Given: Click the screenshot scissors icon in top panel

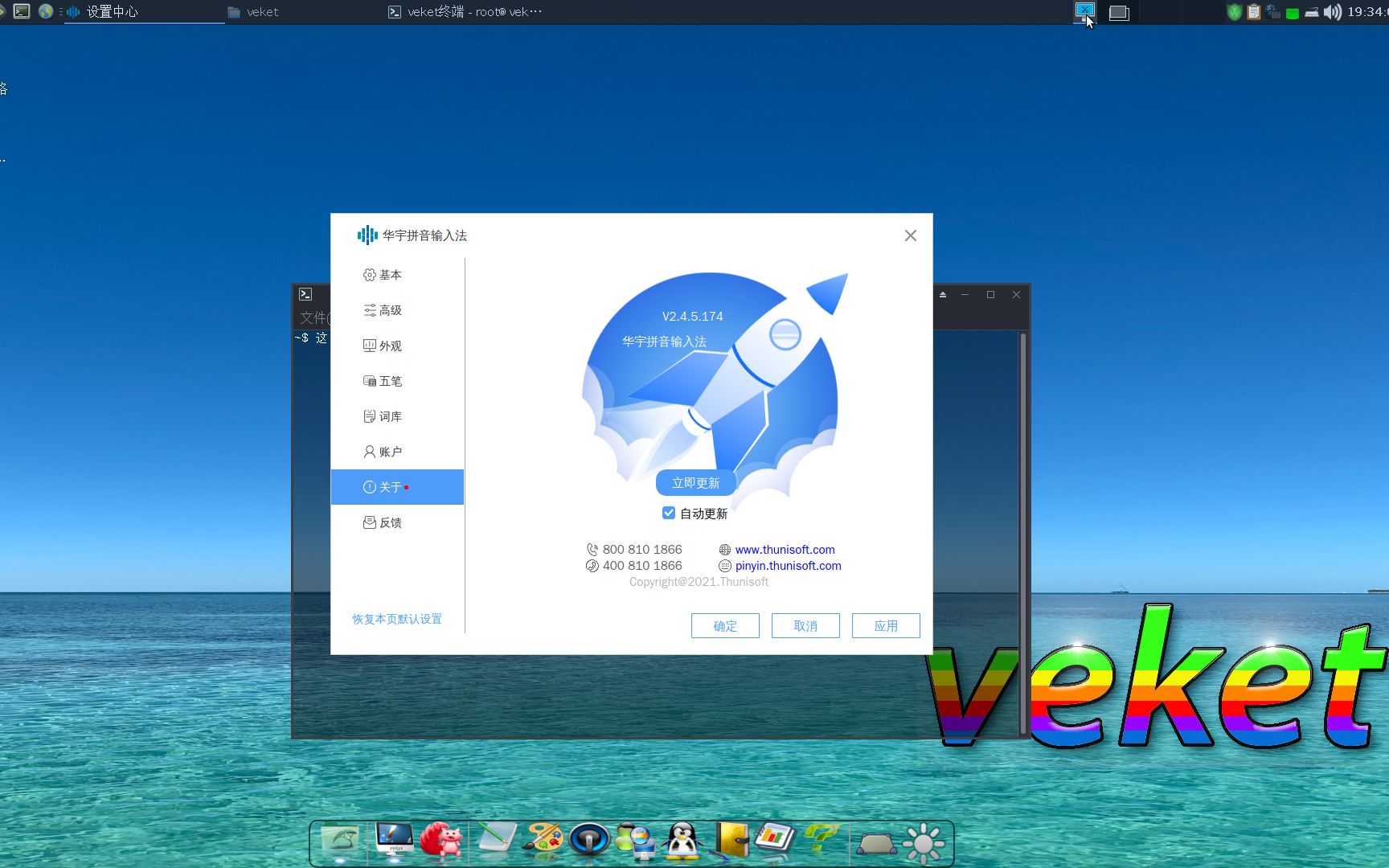Looking at the screenshot, I should (x=1084, y=11).
